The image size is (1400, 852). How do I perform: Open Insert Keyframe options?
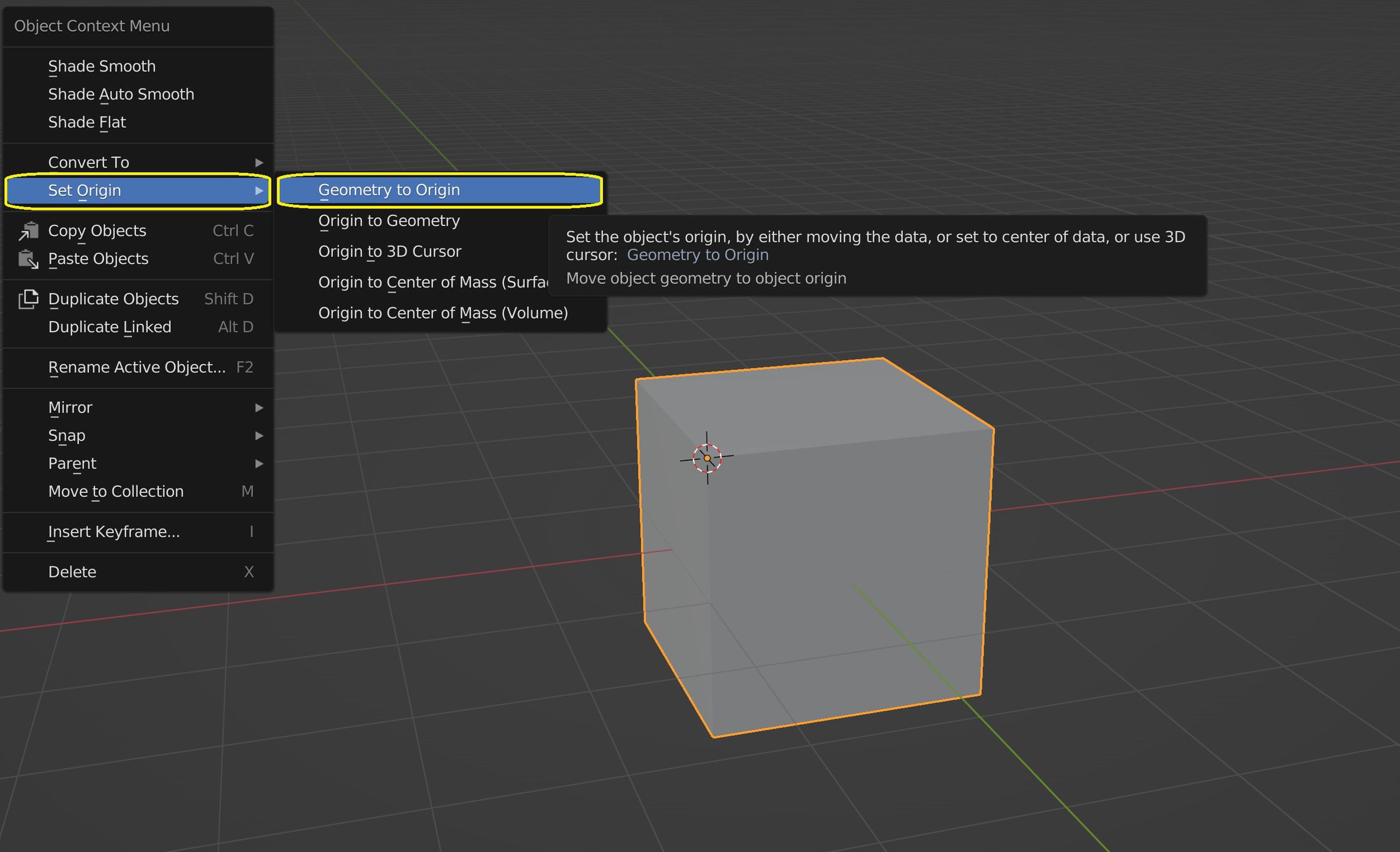(x=114, y=531)
